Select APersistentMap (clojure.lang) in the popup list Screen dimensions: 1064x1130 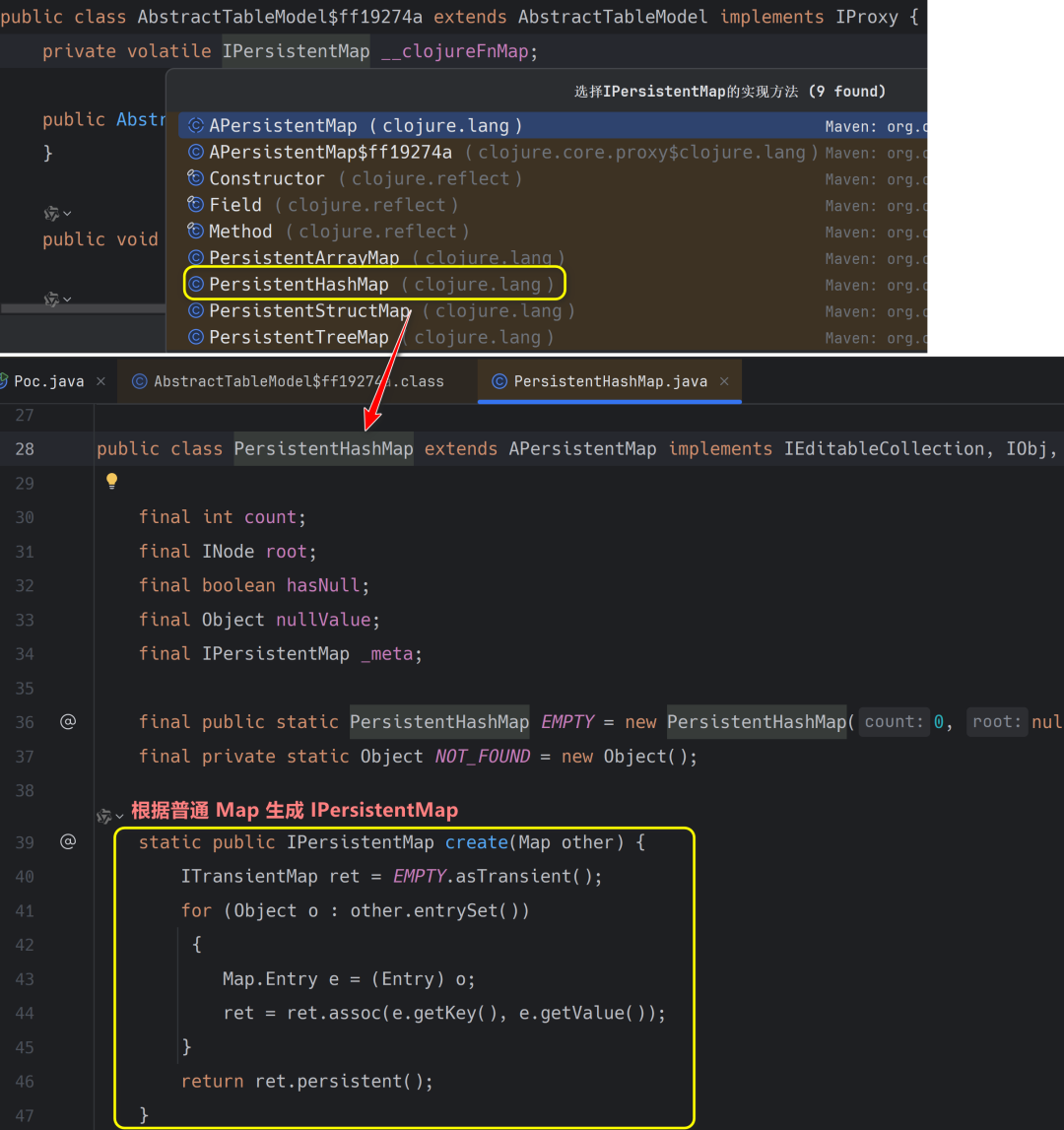point(552,125)
